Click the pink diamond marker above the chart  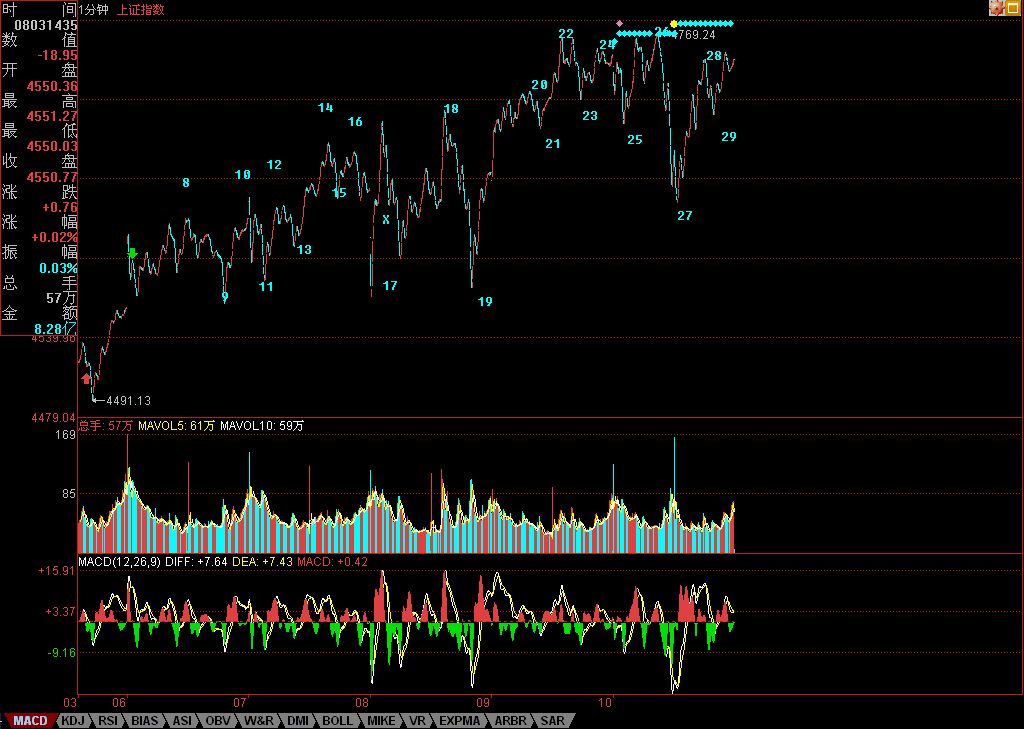click(x=619, y=23)
